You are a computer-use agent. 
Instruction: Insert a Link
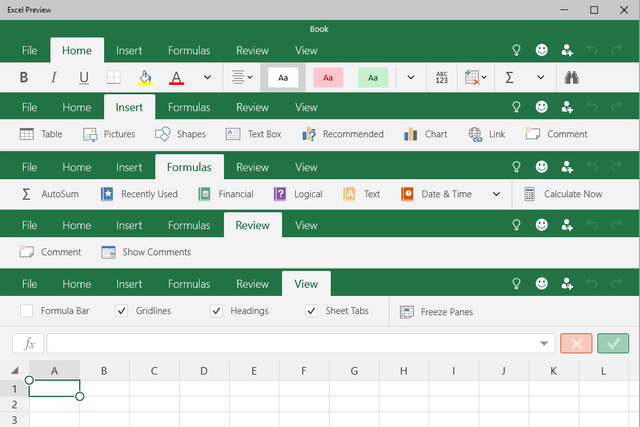[487, 134]
